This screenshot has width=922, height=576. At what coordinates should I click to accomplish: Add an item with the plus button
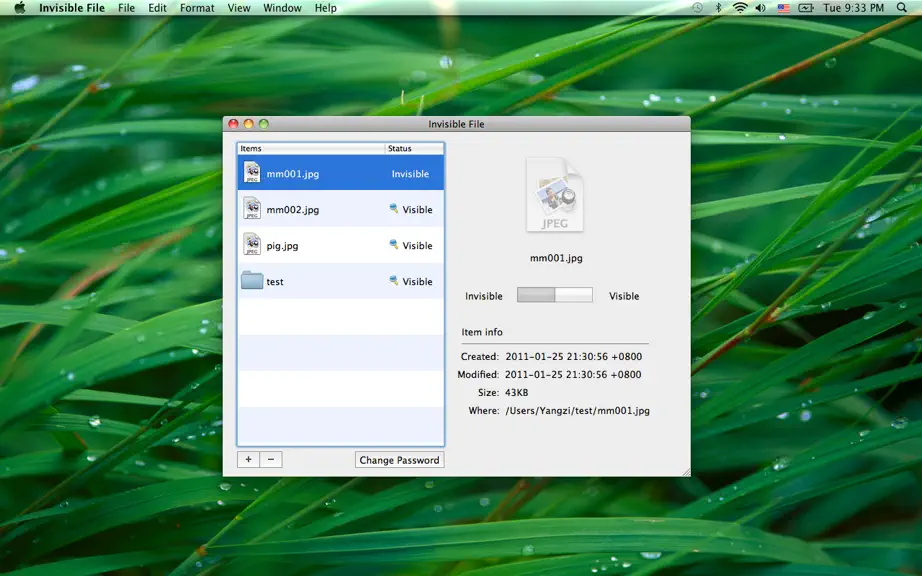[248, 460]
